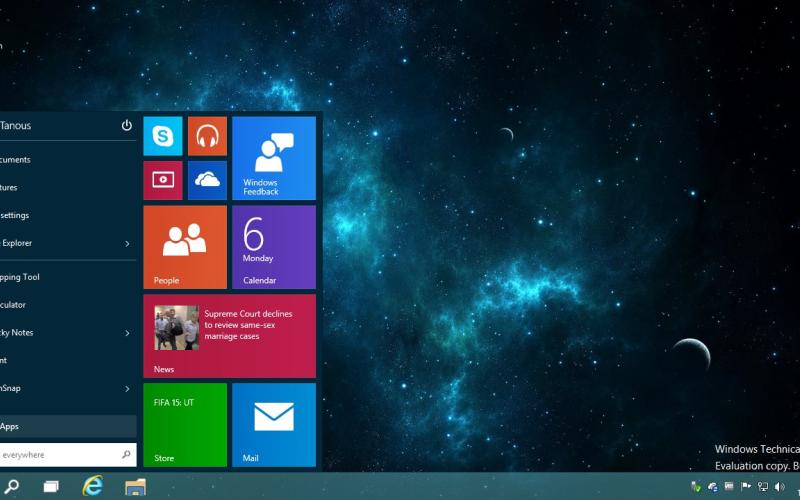The height and width of the screenshot is (500, 800).
Task: Expand the Snap item's submenu arrow
Action: [127, 388]
